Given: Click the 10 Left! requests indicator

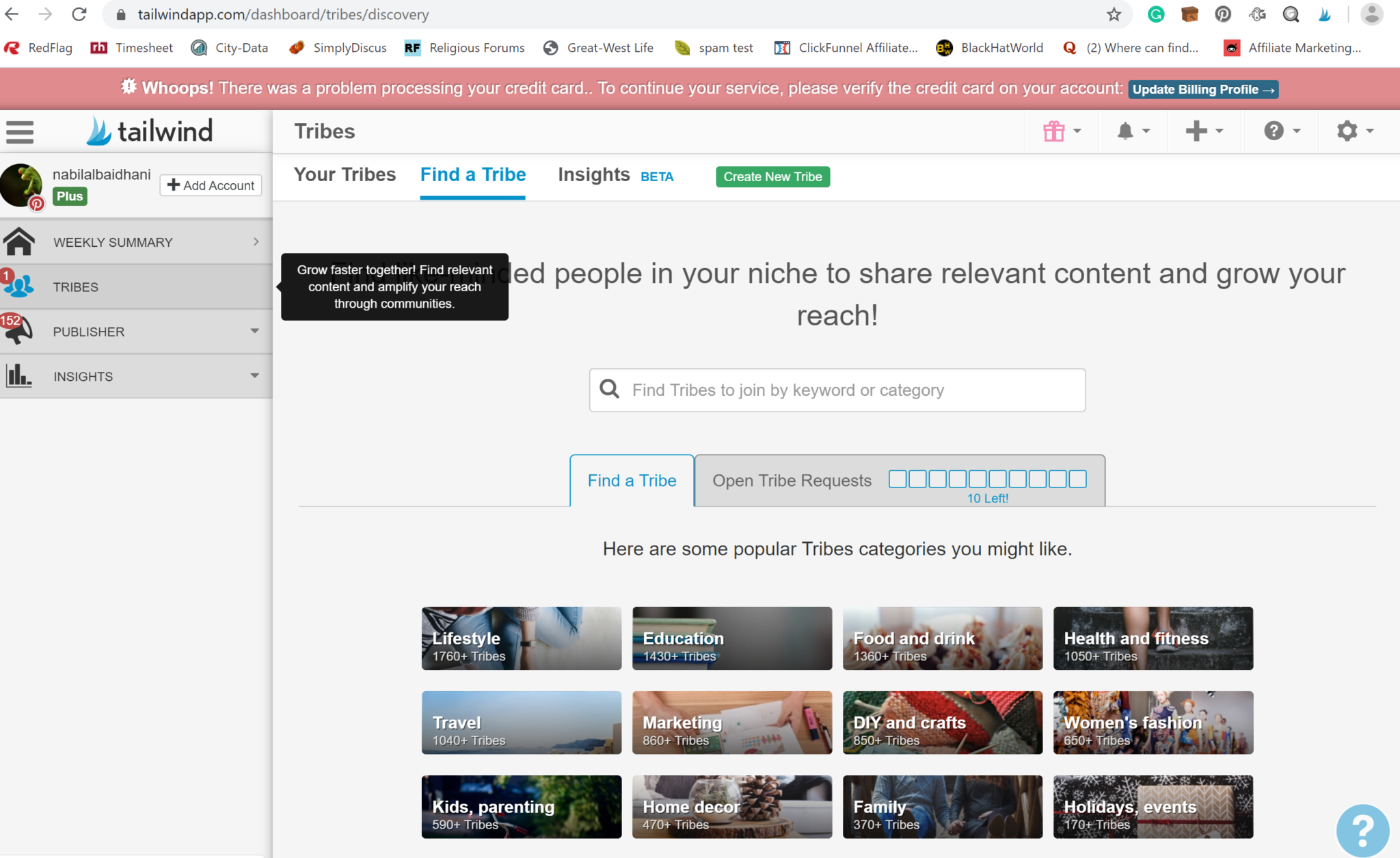Looking at the screenshot, I should (987, 498).
